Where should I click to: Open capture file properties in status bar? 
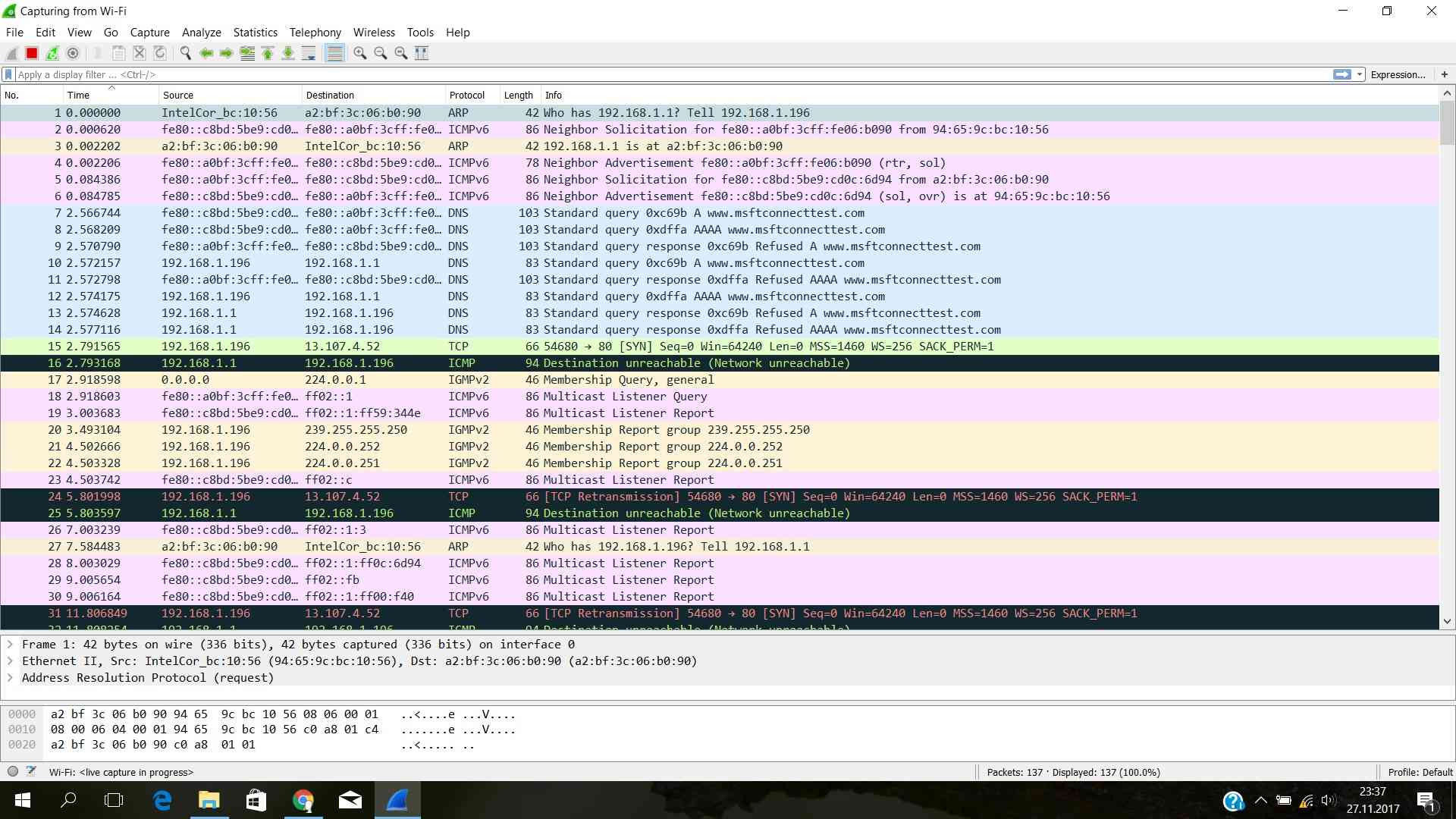click(31, 772)
